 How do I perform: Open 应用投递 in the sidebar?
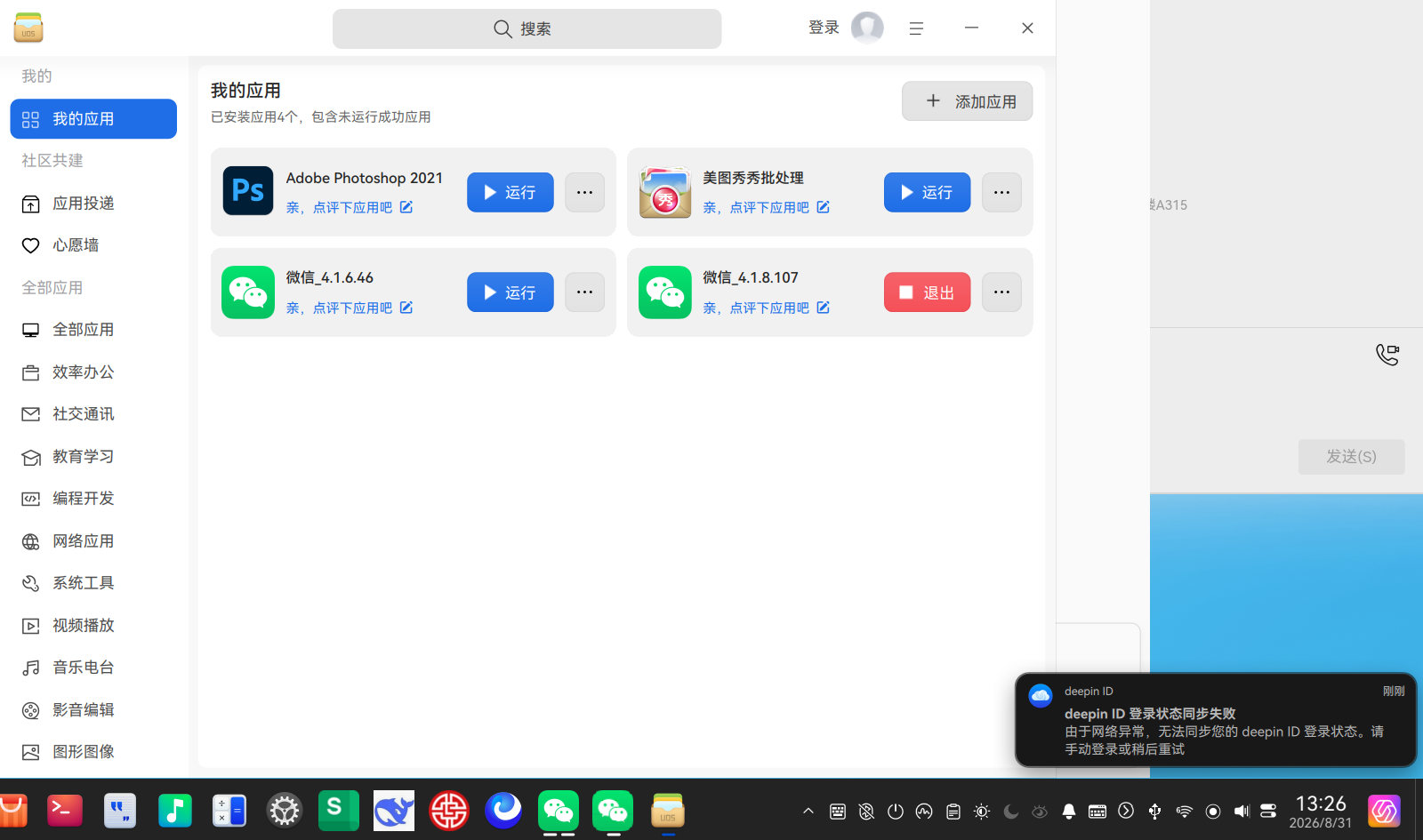93,204
